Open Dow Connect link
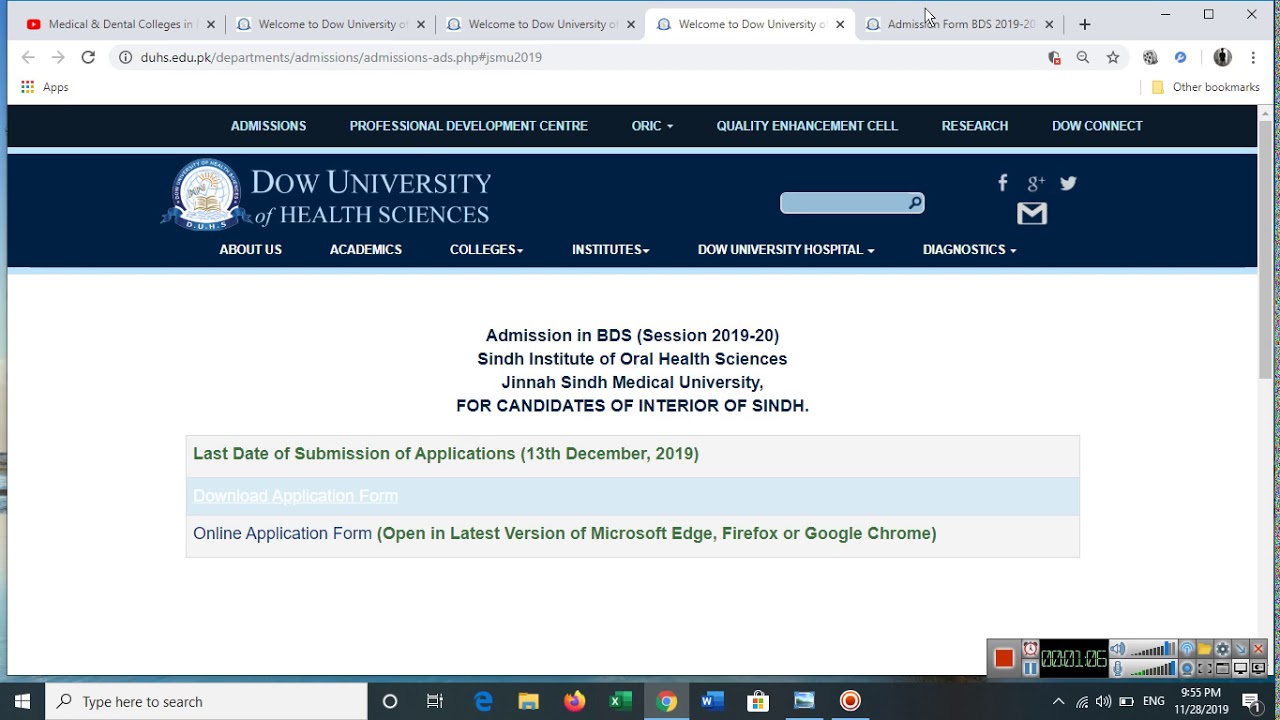 (x=1097, y=126)
